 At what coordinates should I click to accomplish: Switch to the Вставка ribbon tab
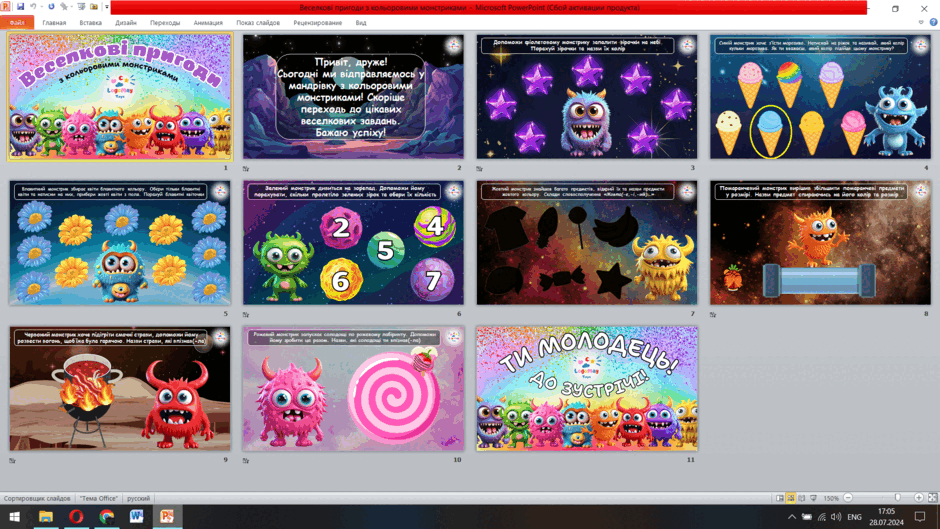(x=91, y=23)
